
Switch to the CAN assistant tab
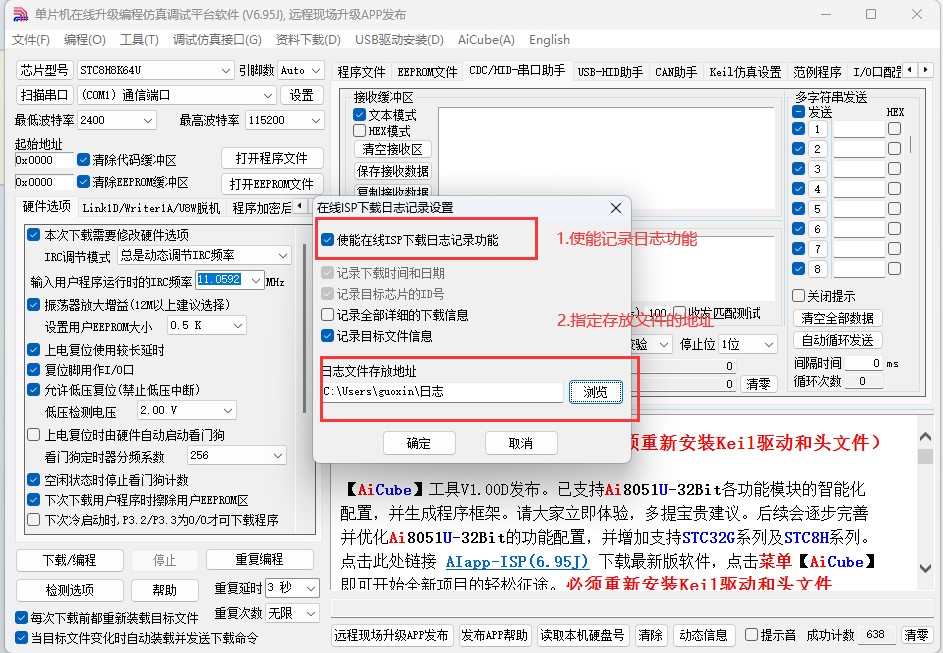pos(675,72)
